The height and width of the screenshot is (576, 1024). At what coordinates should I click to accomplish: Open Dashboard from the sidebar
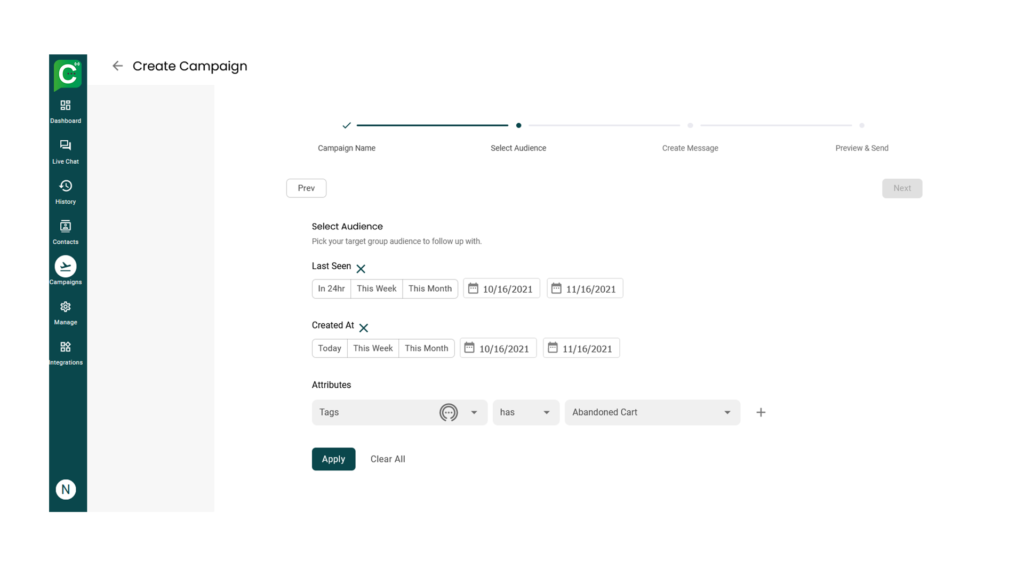pyautogui.click(x=66, y=106)
